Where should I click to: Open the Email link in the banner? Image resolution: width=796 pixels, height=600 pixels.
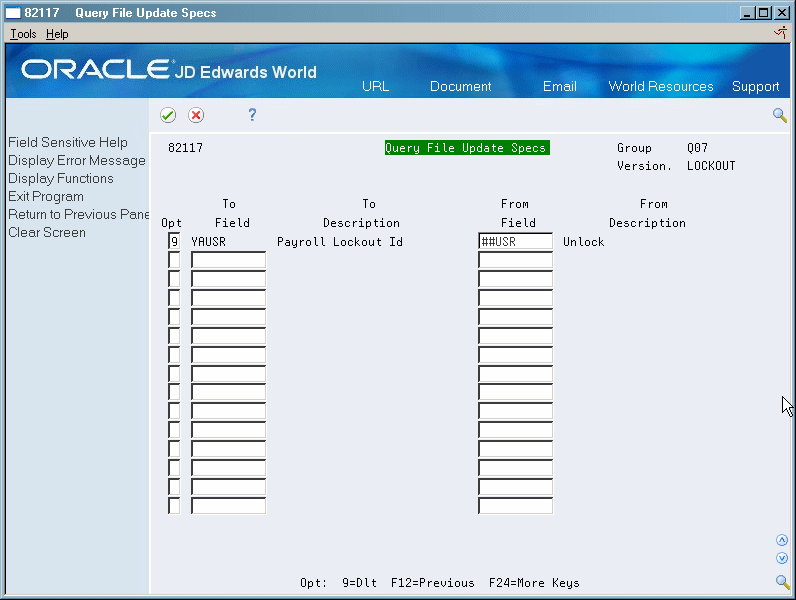click(559, 86)
